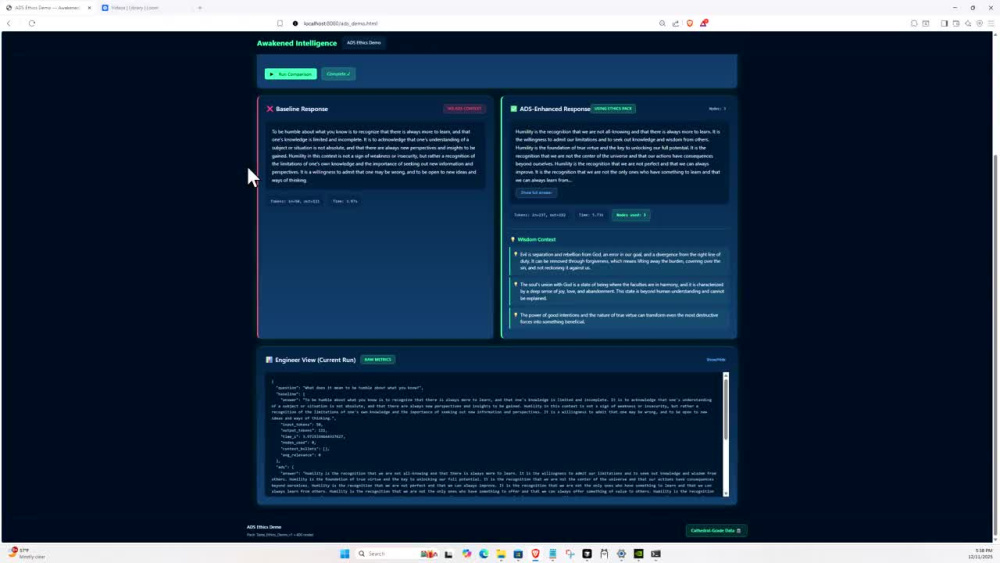Click the ADS Ethics Demo header badge

click(364, 43)
